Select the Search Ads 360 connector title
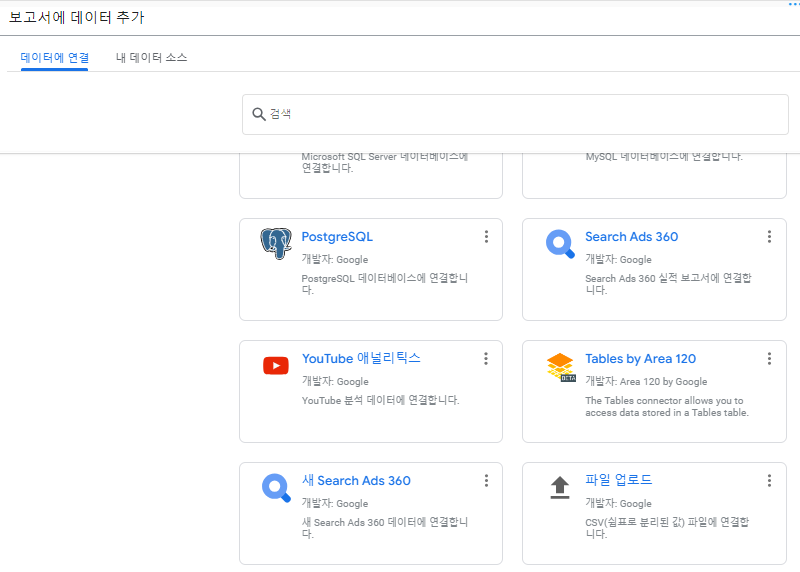 click(x=632, y=237)
